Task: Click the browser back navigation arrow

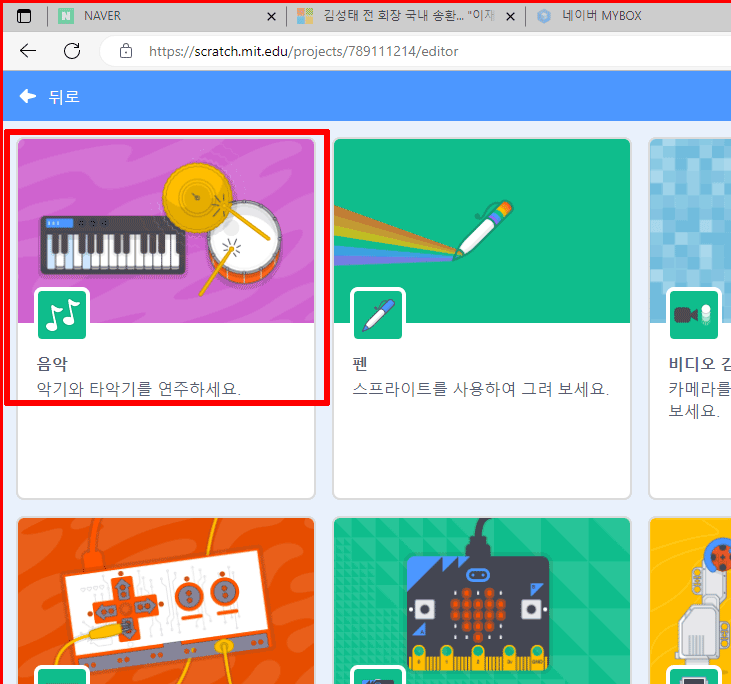Action: [28, 51]
